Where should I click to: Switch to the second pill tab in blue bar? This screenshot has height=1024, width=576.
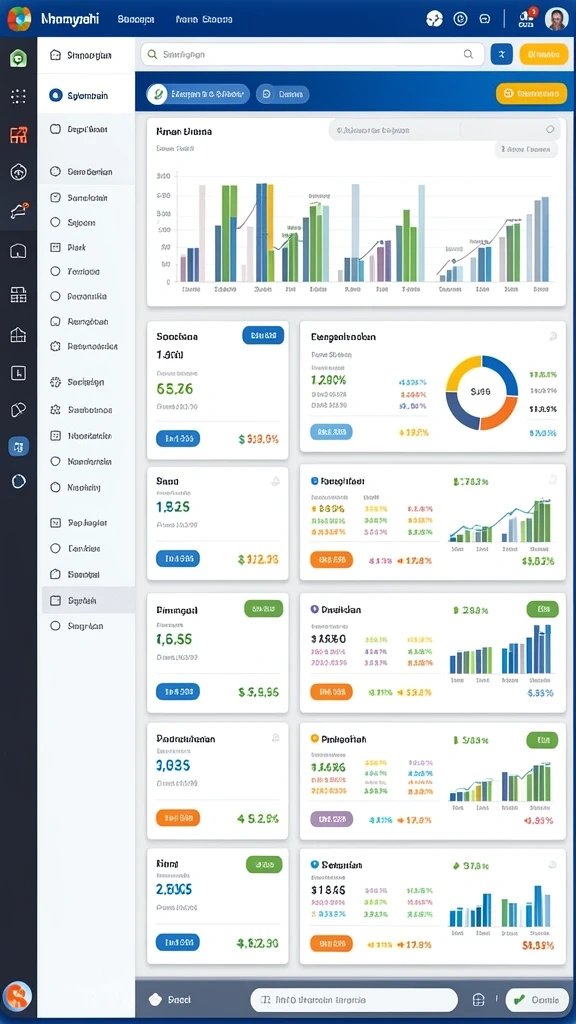point(283,94)
